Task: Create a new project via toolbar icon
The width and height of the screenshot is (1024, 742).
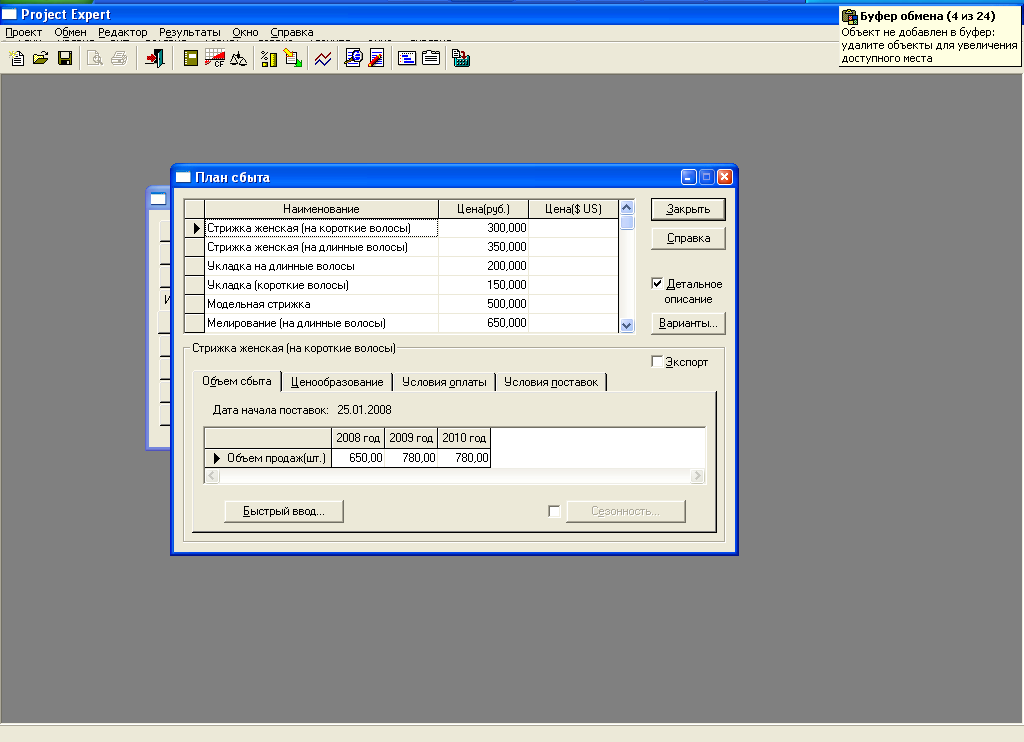Action: [x=17, y=59]
